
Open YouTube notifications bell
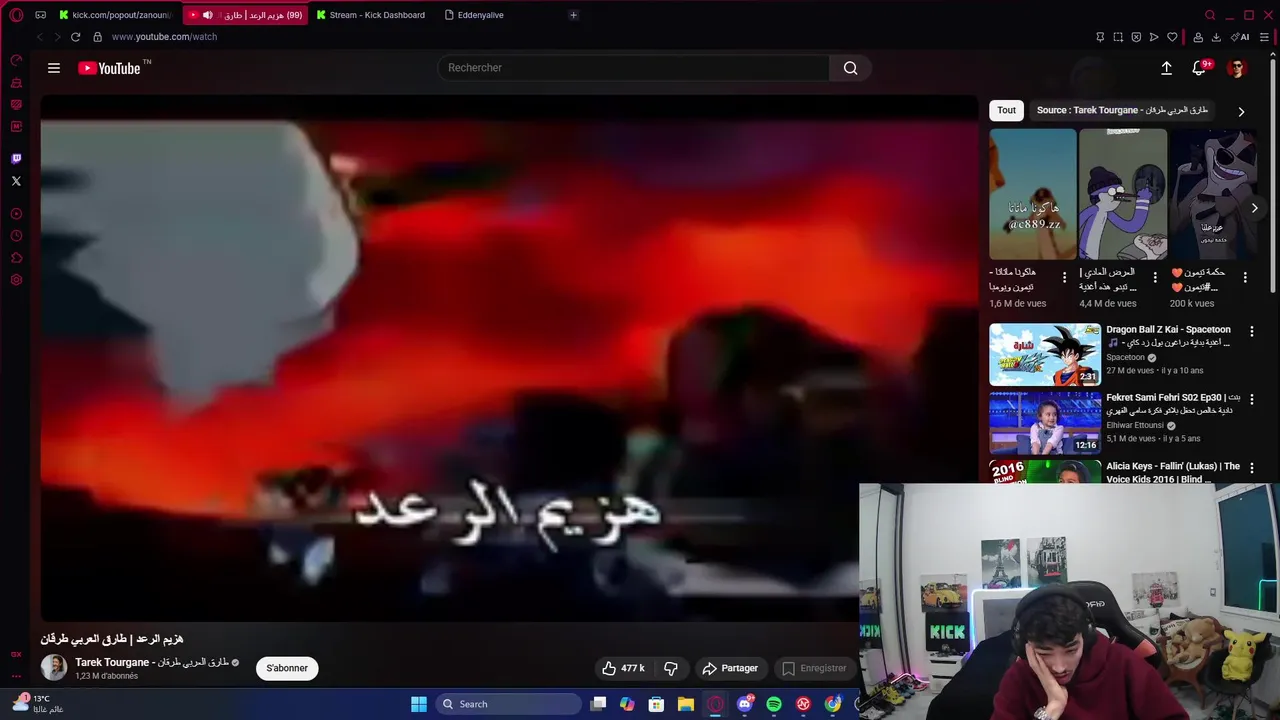1199,68
